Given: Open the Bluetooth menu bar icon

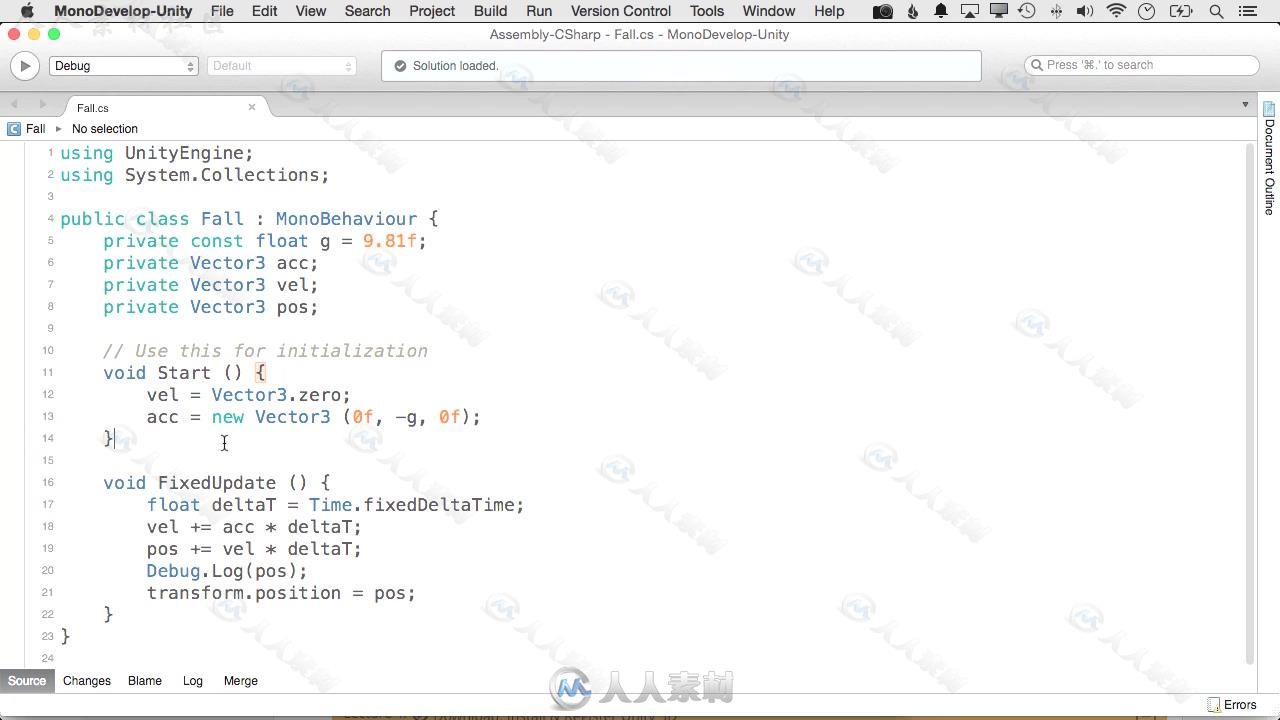Looking at the screenshot, I should 1056,12.
